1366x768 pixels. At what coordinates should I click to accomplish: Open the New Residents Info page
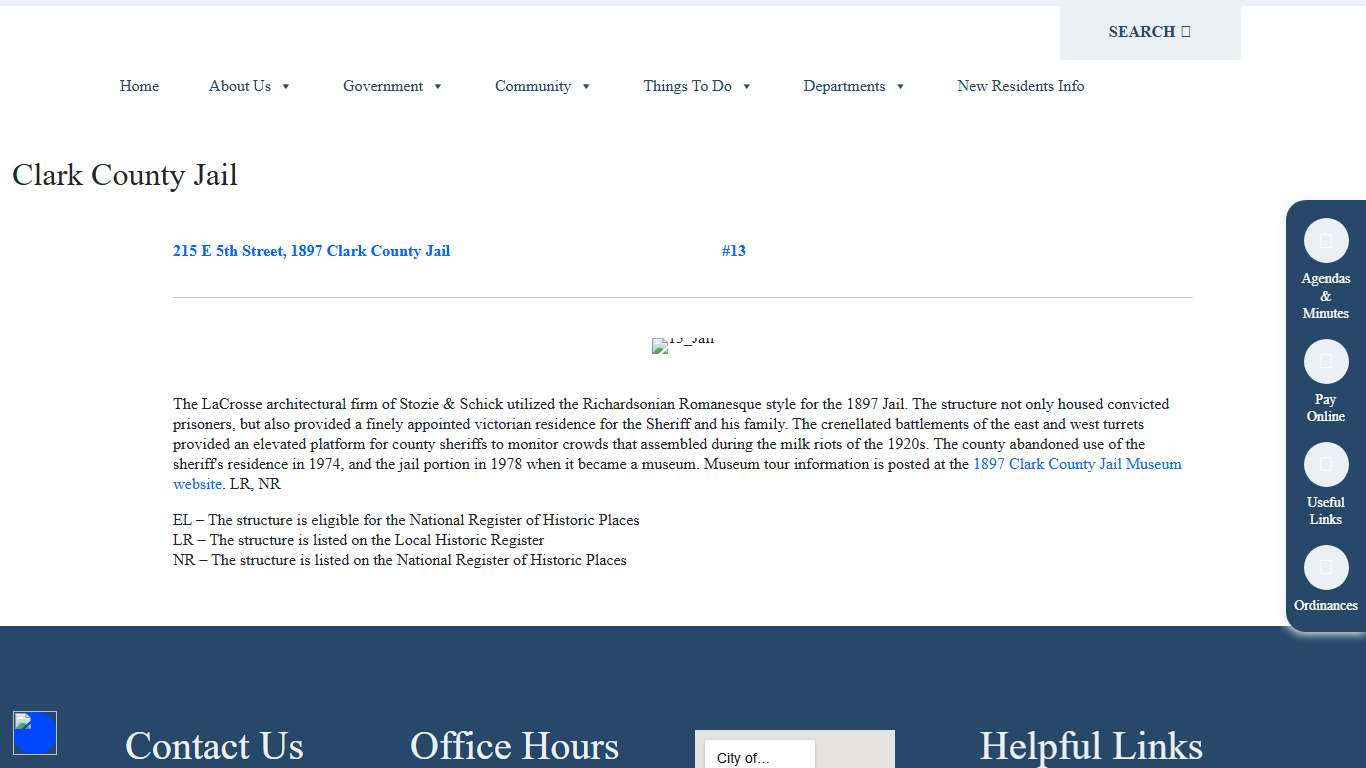tap(1020, 86)
